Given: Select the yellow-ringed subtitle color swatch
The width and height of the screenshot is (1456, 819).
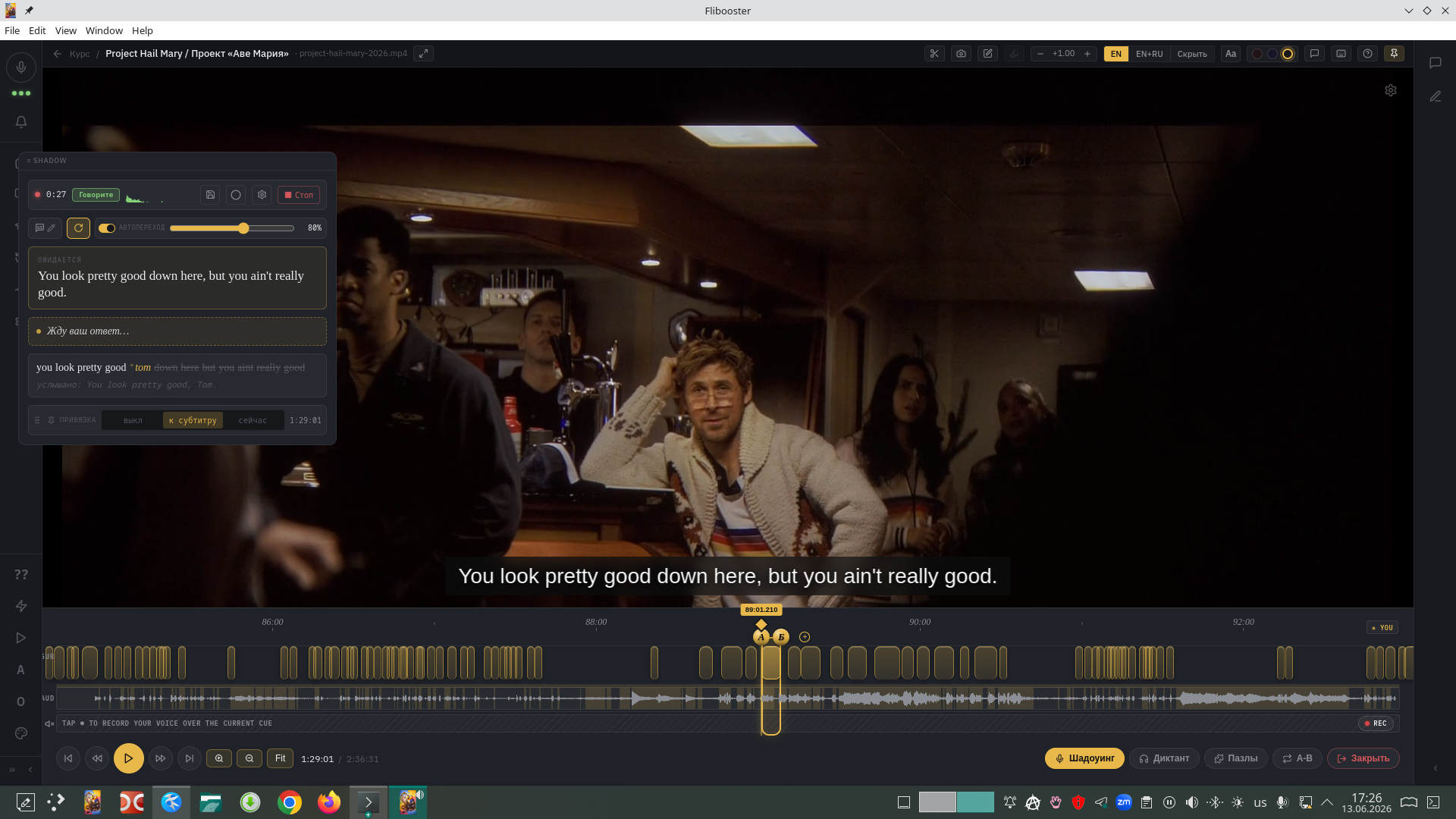Looking at the screenshot, I should click(1287, 54).
